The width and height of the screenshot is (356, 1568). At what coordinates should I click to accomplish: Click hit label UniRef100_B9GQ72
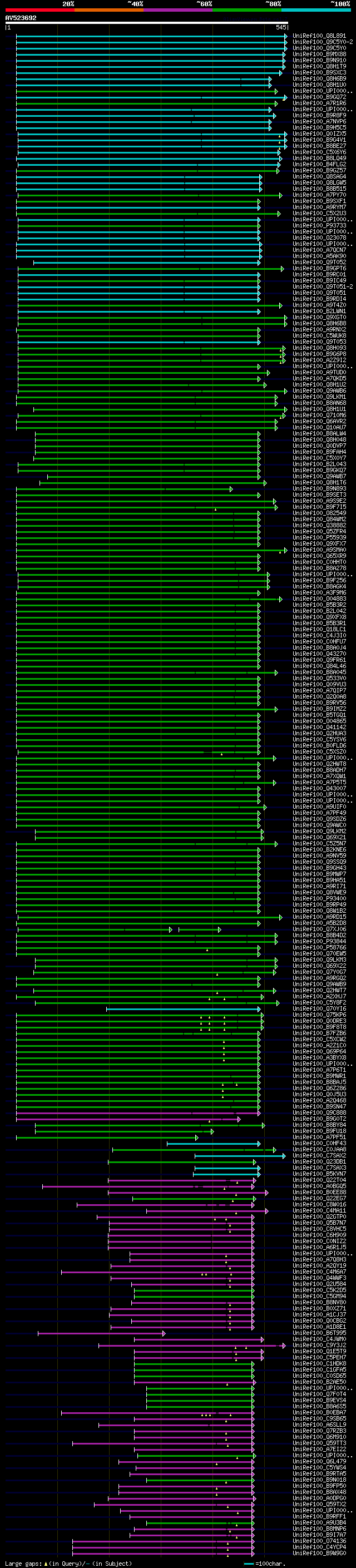click(319, 97)
